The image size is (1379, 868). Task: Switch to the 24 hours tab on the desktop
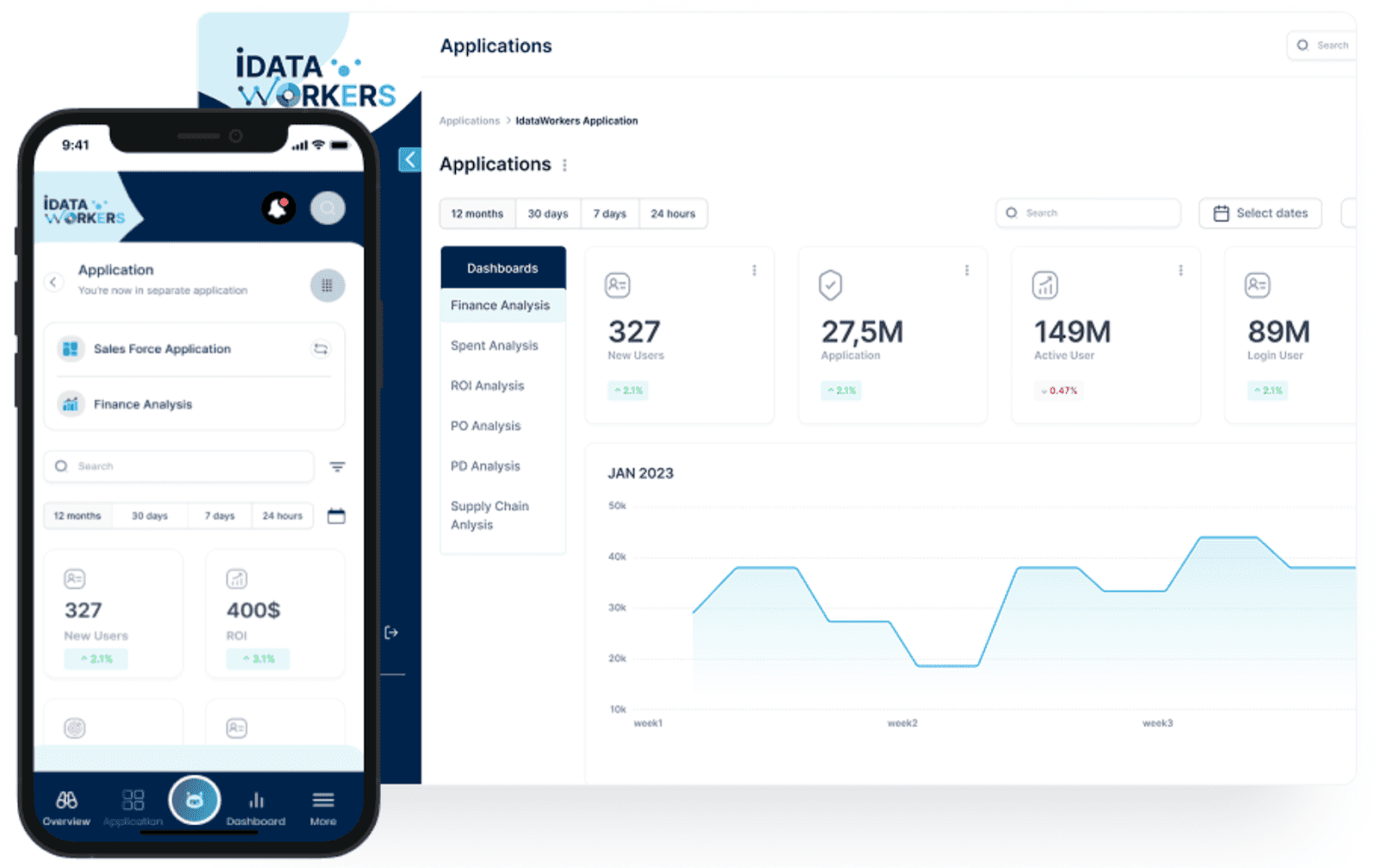pyautogui.click(x=672, y=214)
